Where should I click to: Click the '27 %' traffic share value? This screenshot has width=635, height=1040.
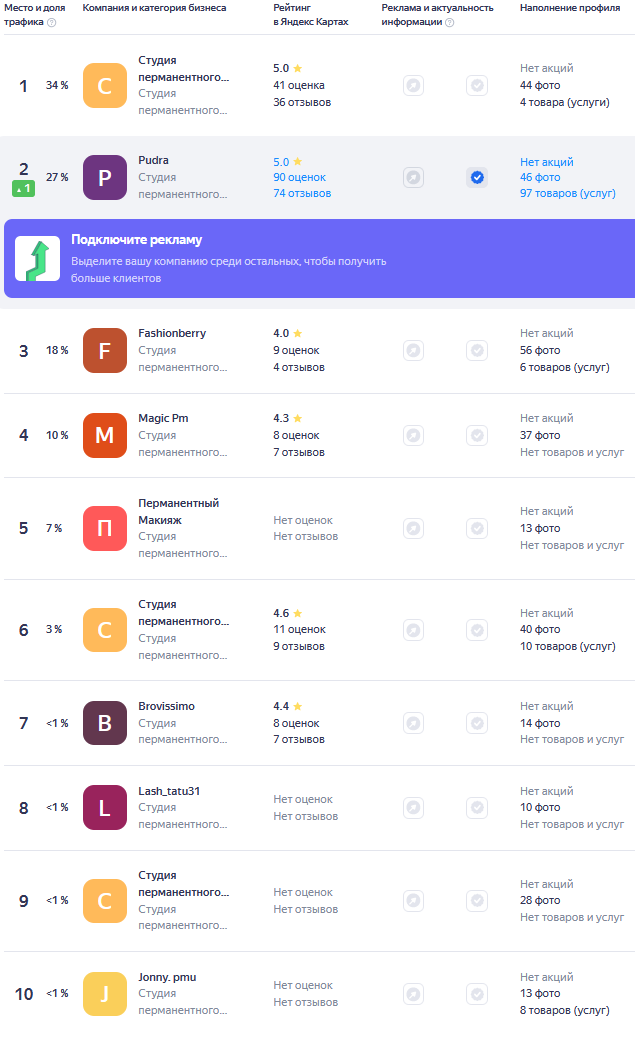coord(57,177)
